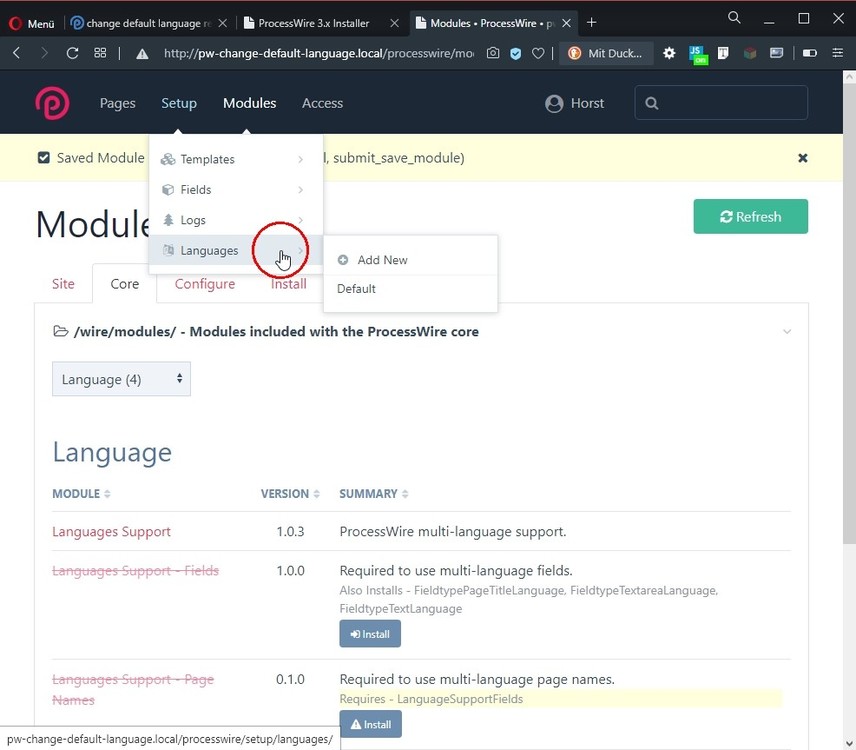Switch to the Install modules tab
This screenshot has height=750, width=856.
289,284
